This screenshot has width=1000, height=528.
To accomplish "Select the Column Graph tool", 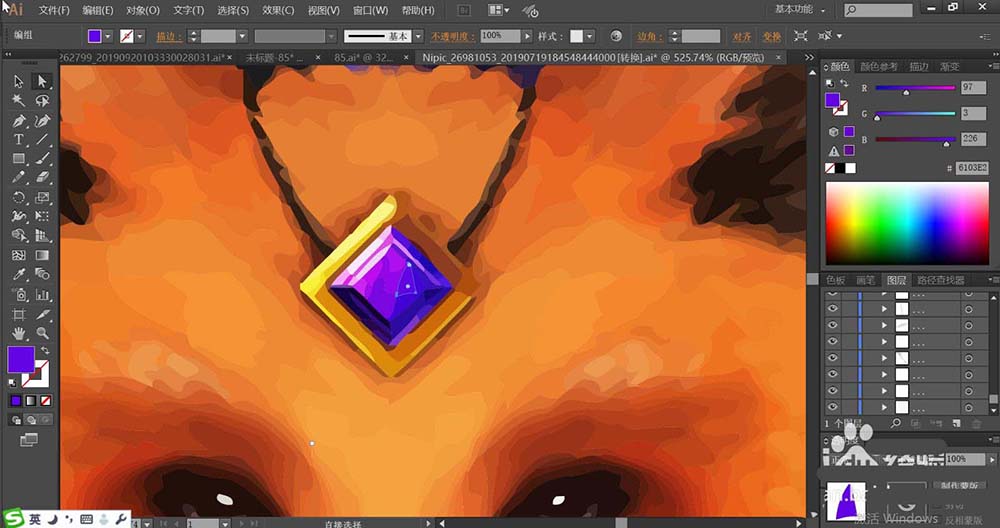I will [x=42, y=295].
